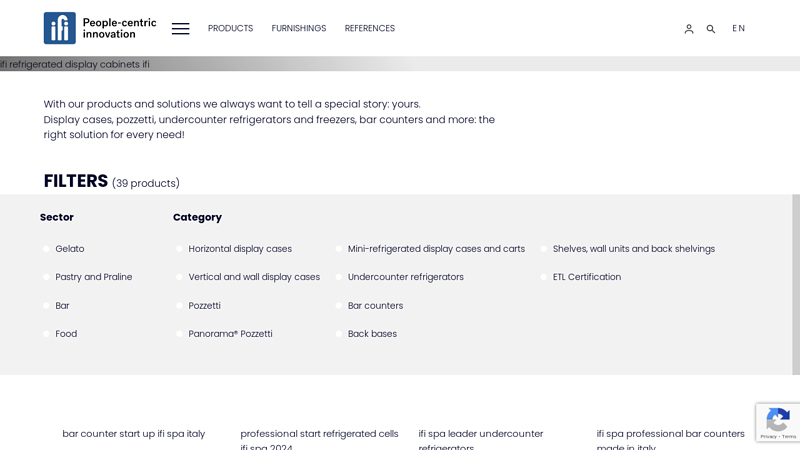Filter by Shelves, wall units and back shelvings
The height and width of the screenshot is (450, 800).
(x=628, y=249)
